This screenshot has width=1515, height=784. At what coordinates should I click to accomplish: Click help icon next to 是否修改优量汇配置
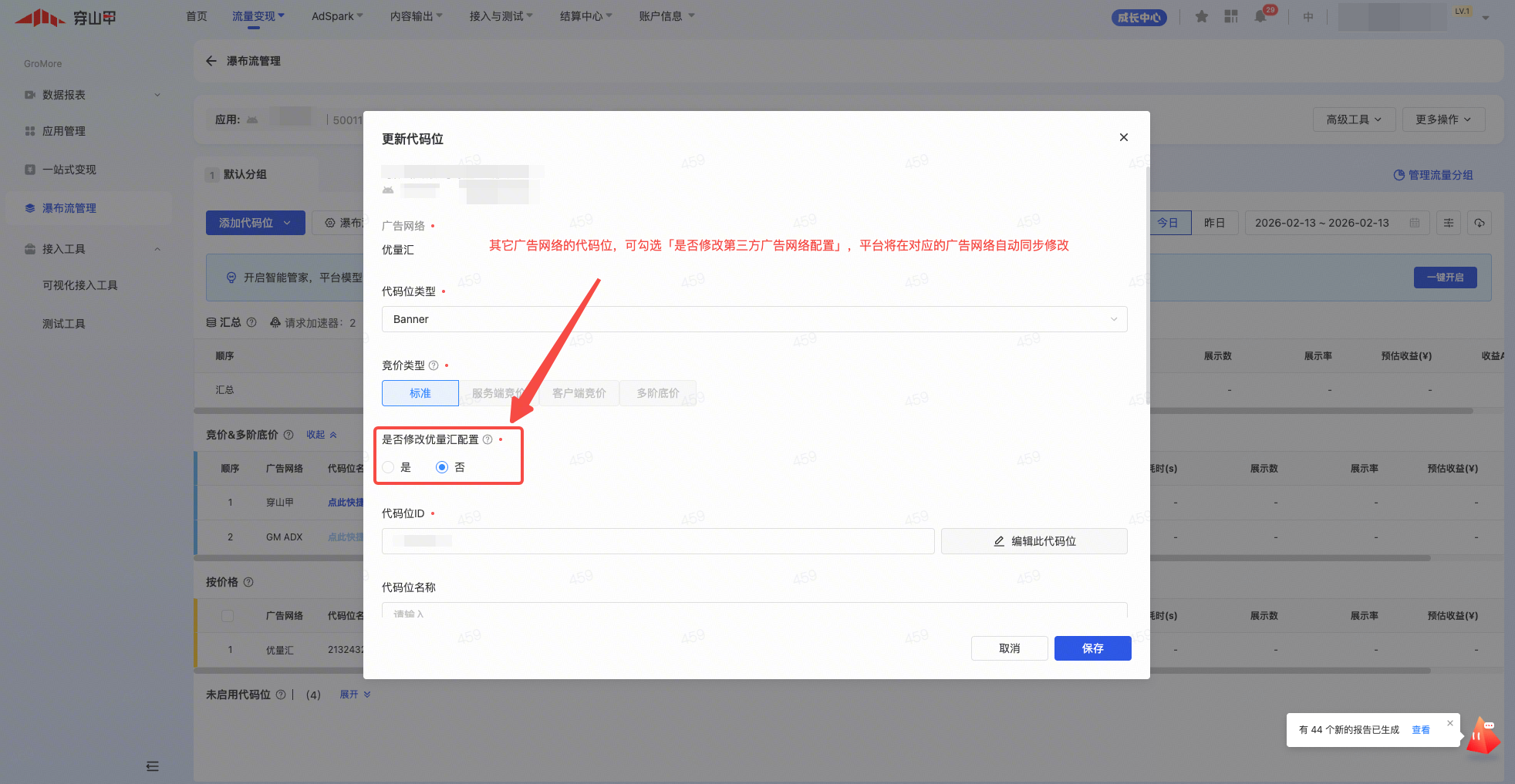[x=488, y=439]
